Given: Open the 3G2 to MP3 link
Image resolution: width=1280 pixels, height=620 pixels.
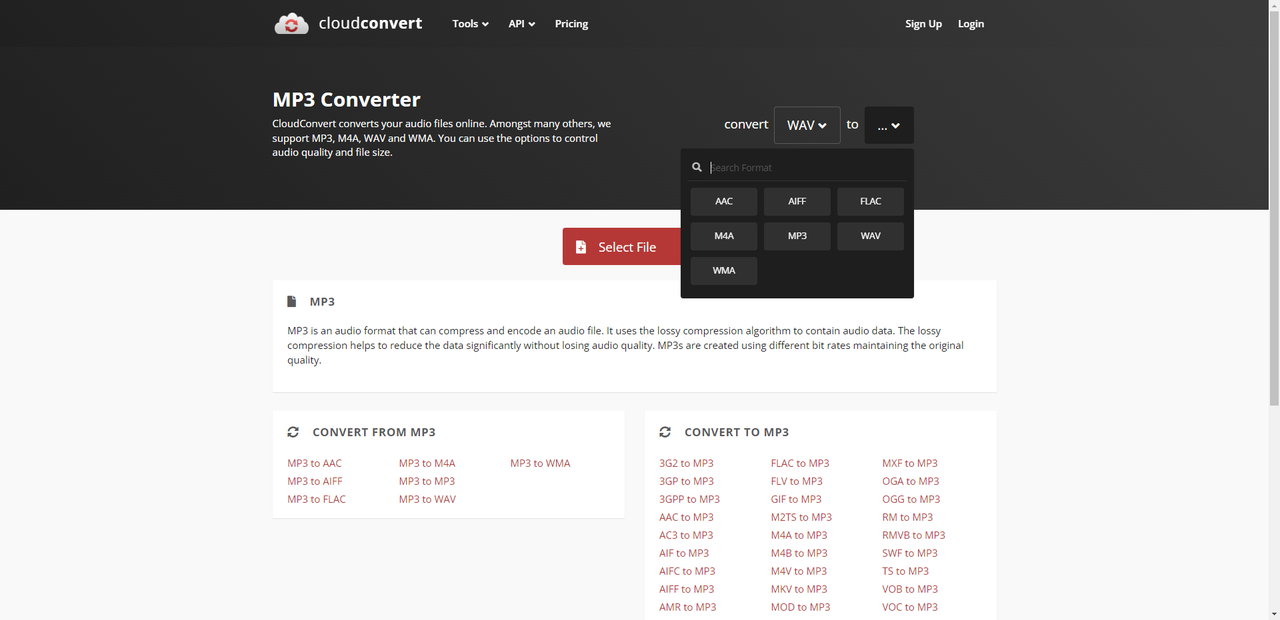Looking at the screenshot, I should [x=686, y=463].
